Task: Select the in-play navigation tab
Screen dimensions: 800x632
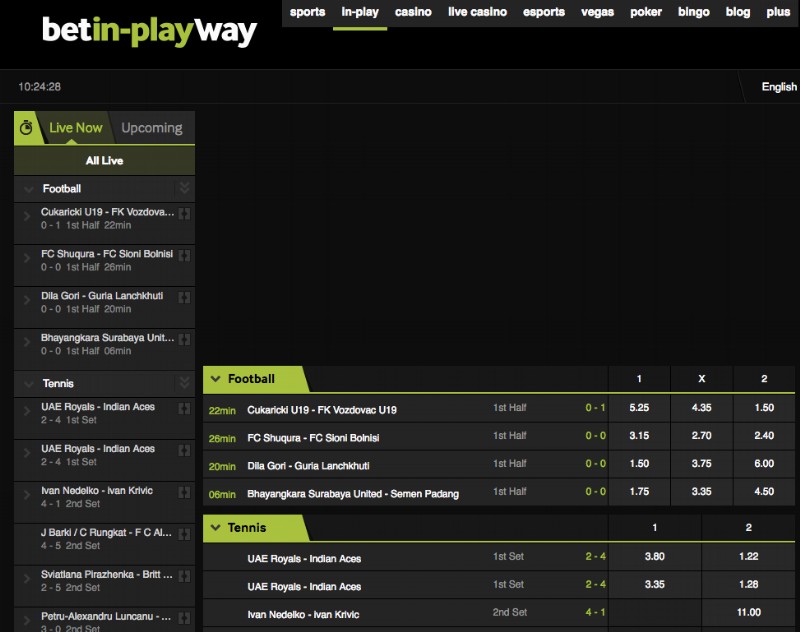Action: pyautogui.click(x=360, y=12)
